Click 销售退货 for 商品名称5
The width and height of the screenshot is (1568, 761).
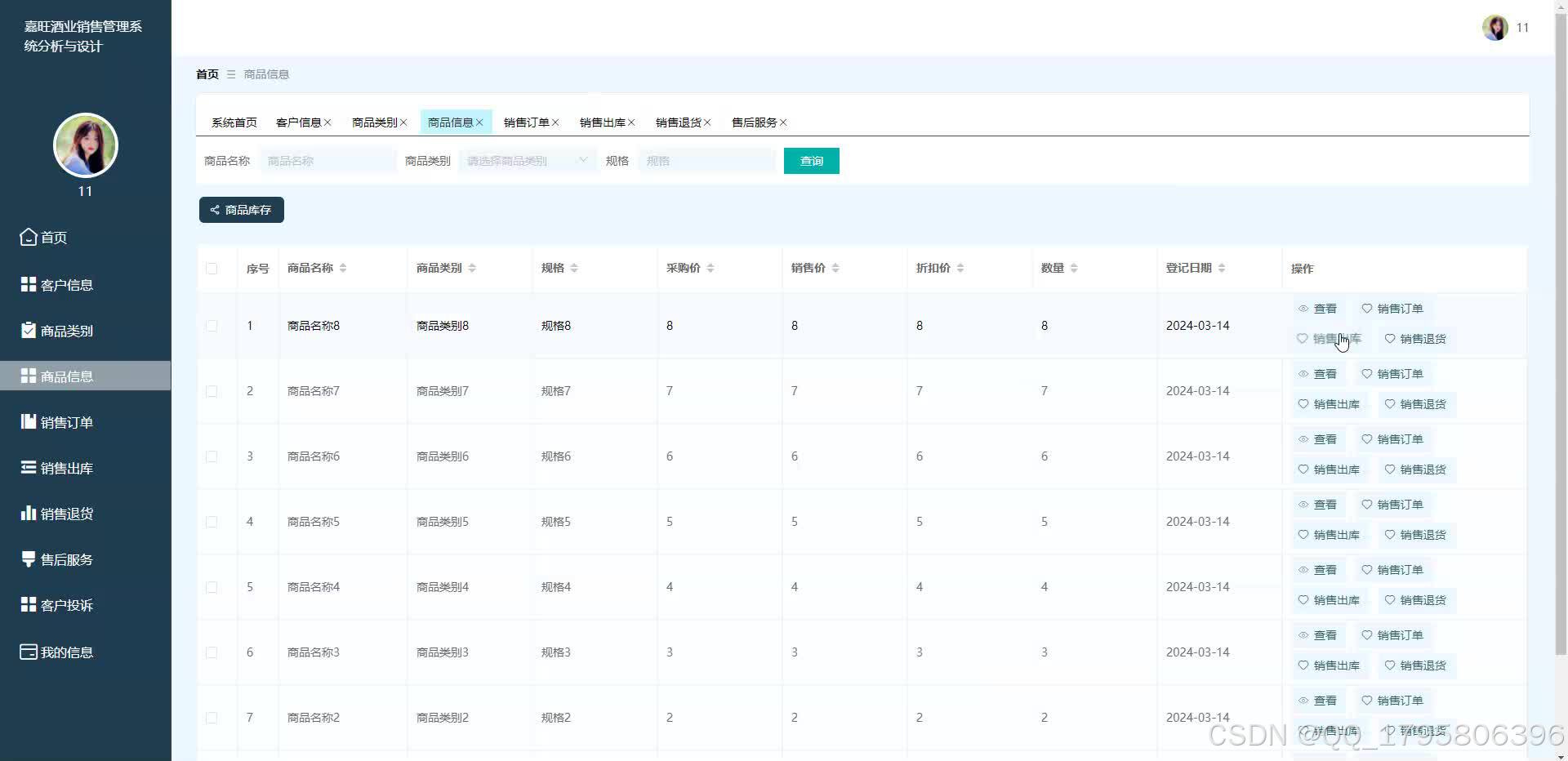click(x=1415, y=535)
